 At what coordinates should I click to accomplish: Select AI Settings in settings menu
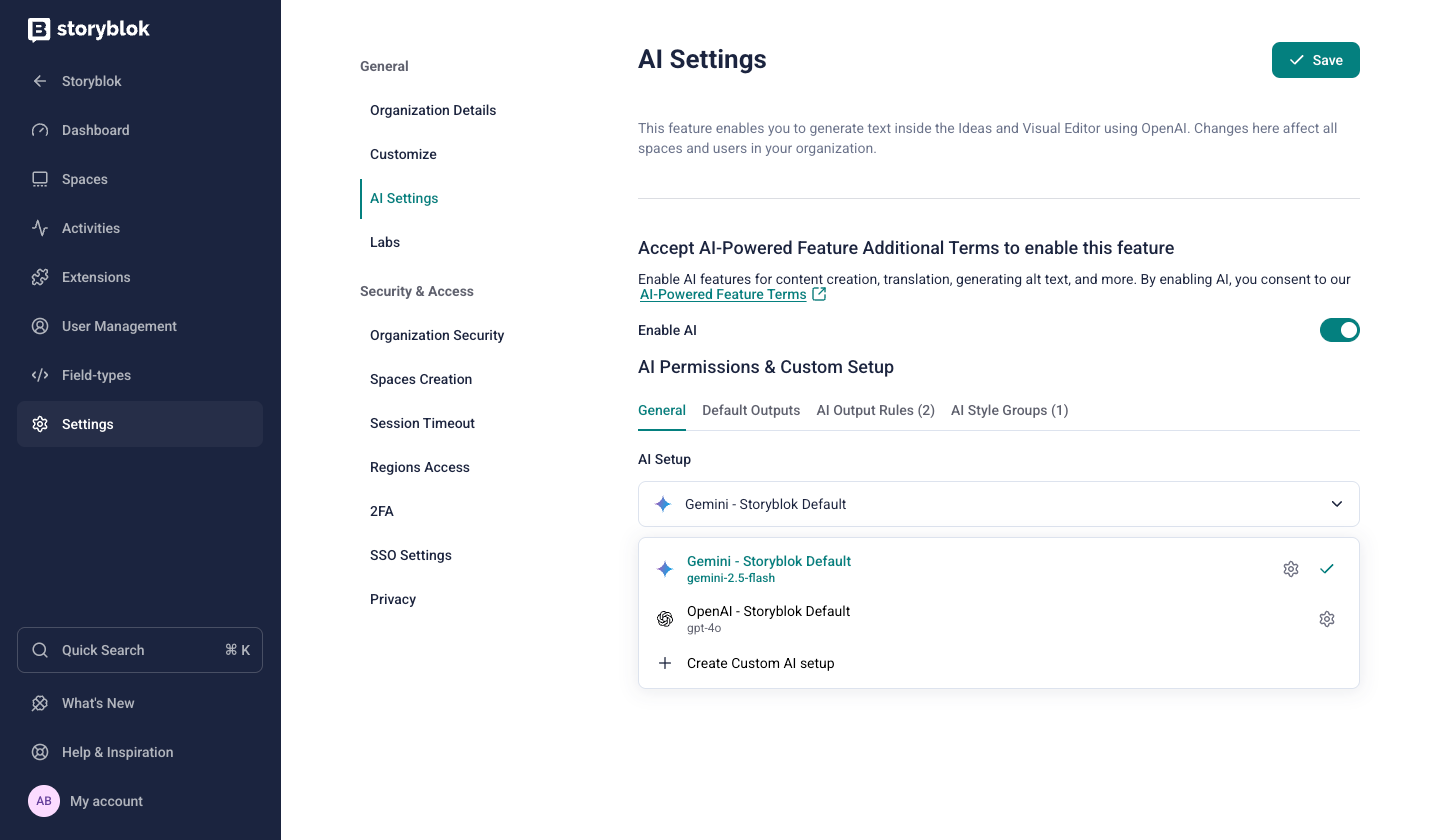click(x=404, y=198)
